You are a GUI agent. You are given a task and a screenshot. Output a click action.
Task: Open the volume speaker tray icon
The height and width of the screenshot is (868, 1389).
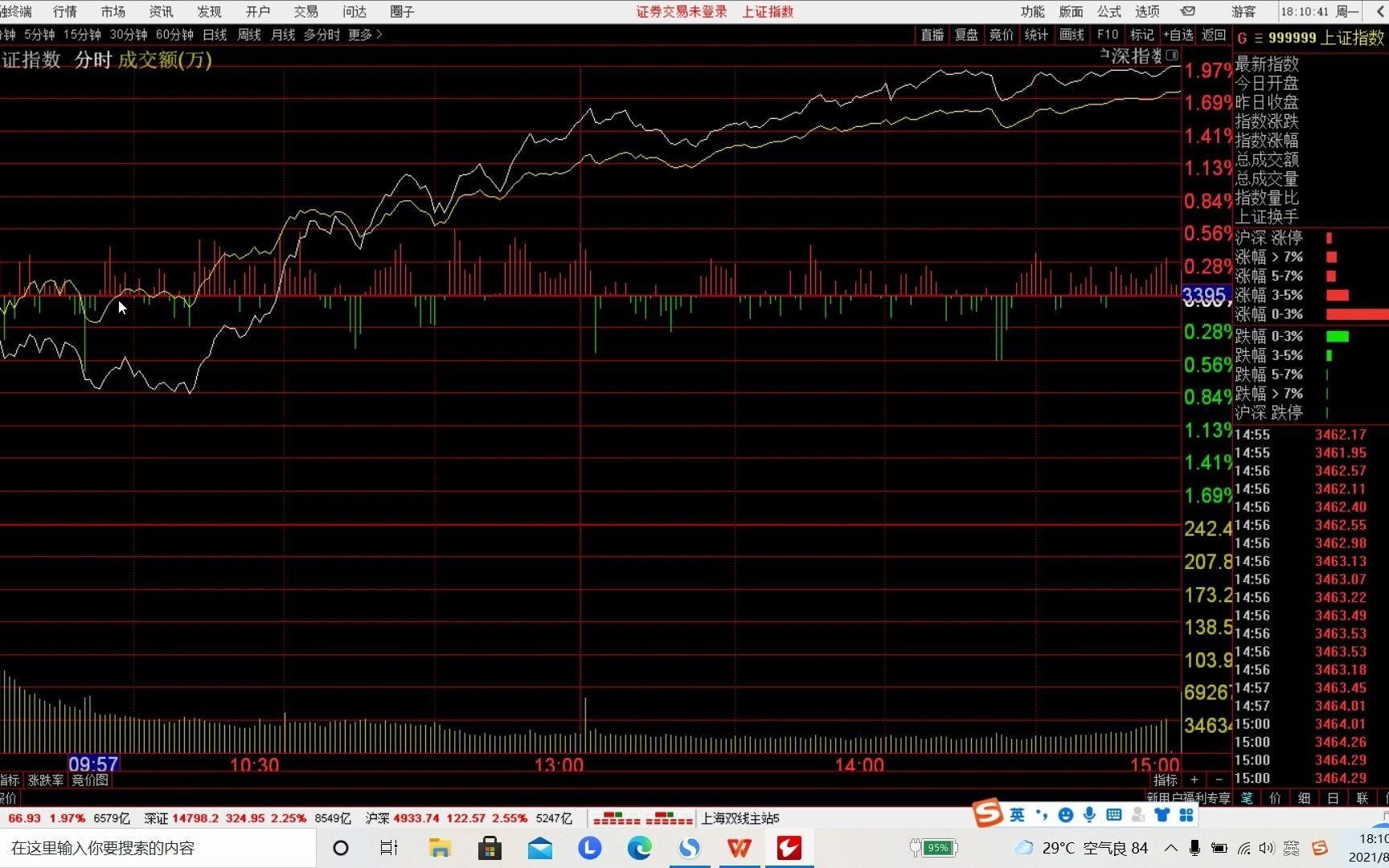pyautogui.click(x=1267, y=848)
